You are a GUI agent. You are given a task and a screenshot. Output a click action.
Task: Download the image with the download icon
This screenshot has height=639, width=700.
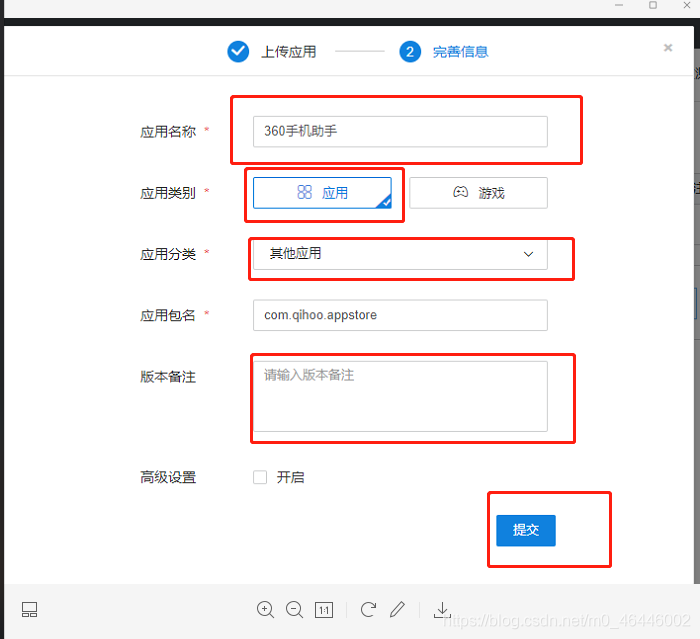pos(442,610)
